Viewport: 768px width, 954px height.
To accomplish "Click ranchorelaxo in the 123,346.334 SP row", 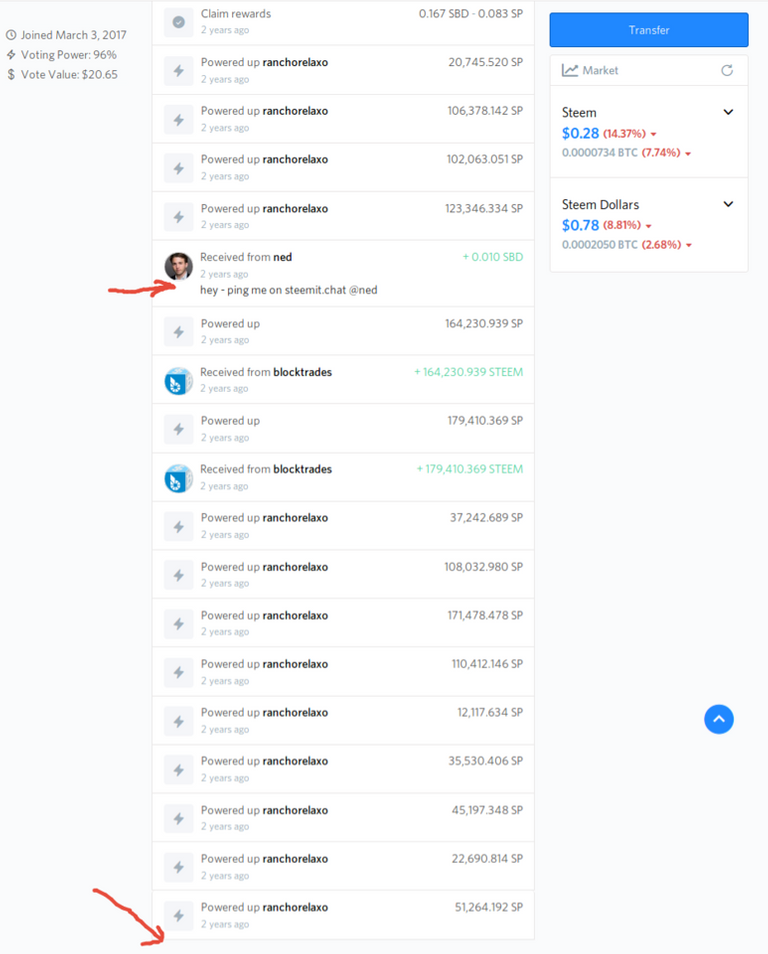I will point(295,208).
